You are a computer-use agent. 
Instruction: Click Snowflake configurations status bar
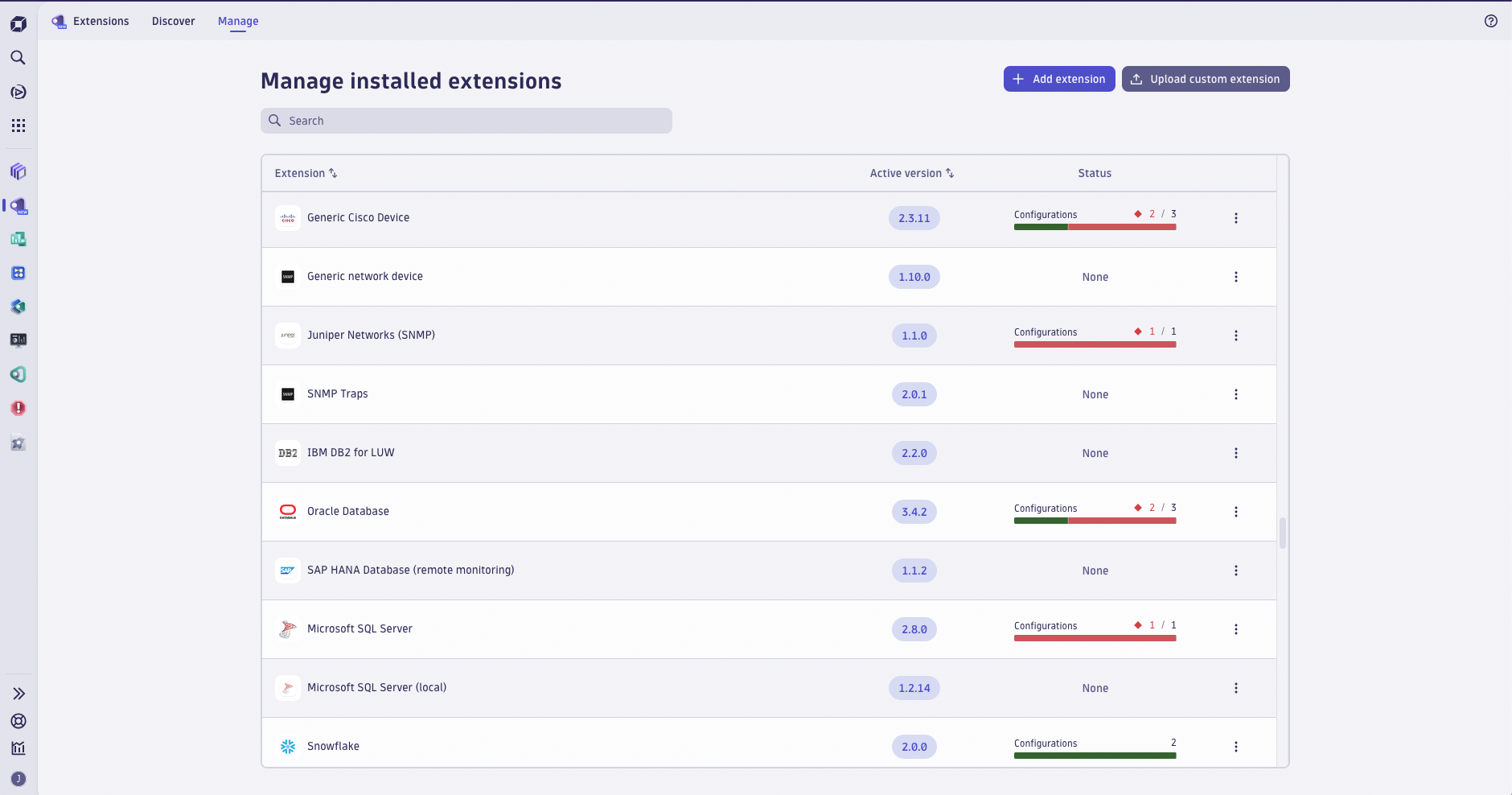(x=1095, y=756)
